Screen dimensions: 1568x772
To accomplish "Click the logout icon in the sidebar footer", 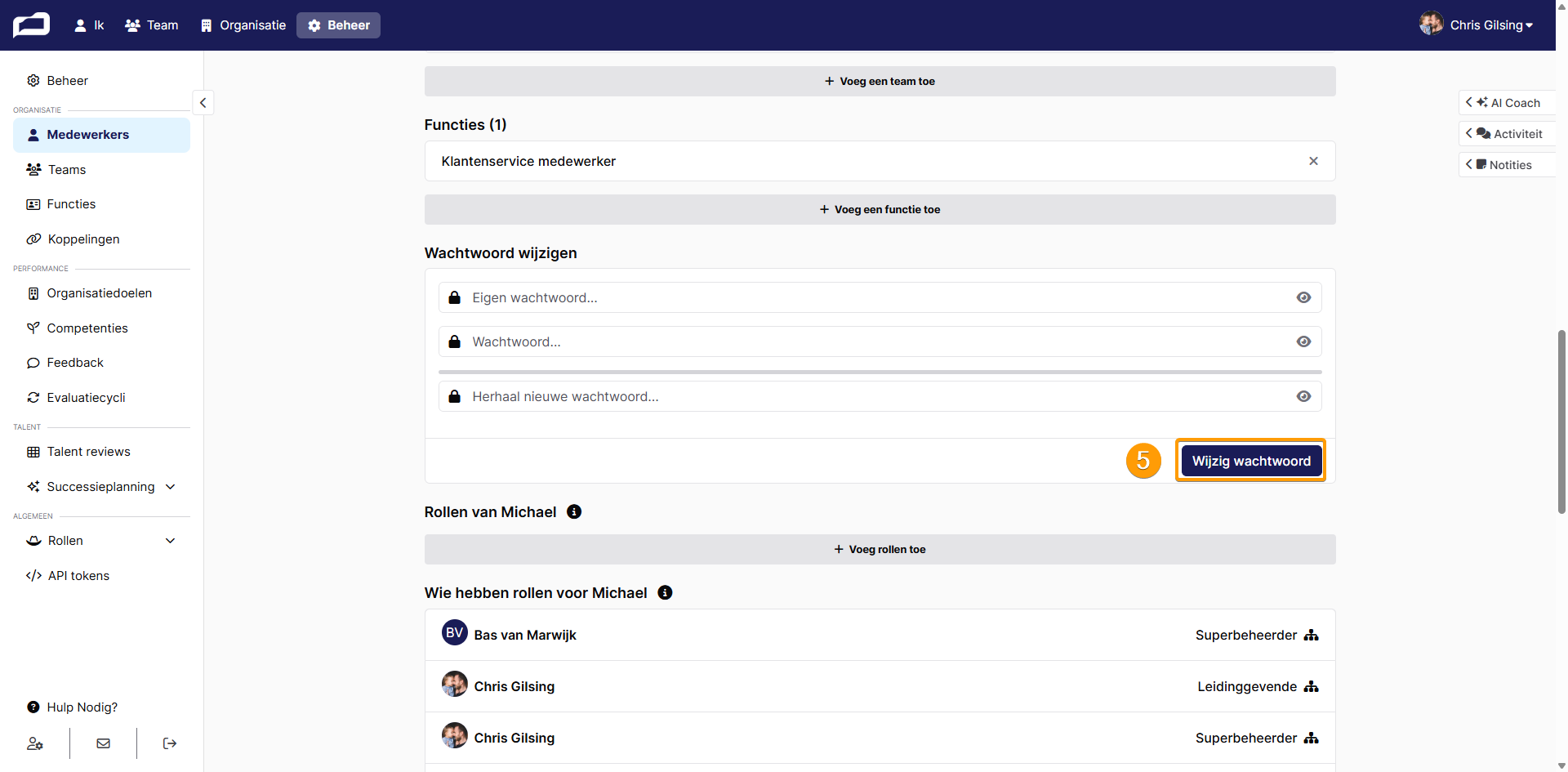I will pyautogui.click(x=170, y=743).
